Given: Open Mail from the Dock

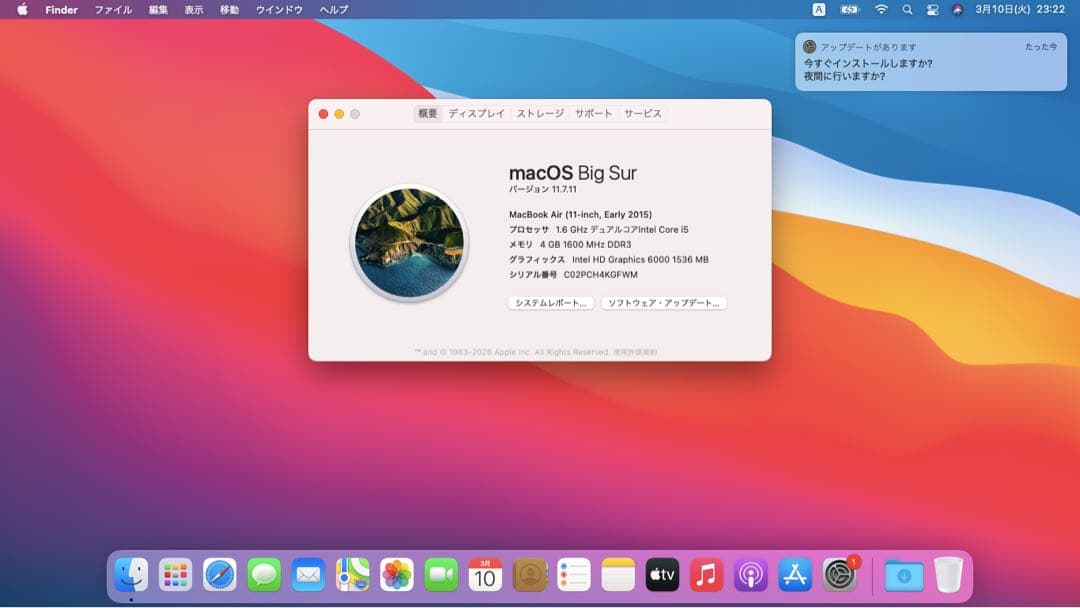Looking at the screenshot, I should pos(308,575).
